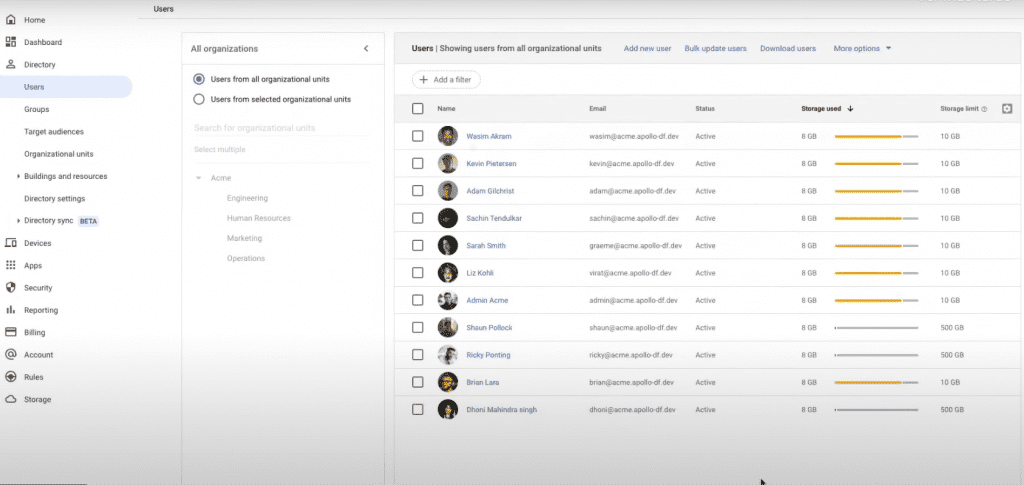
Task: Click Kevin Pietersen's storage usage bar
Action: [x=876, y=163]
